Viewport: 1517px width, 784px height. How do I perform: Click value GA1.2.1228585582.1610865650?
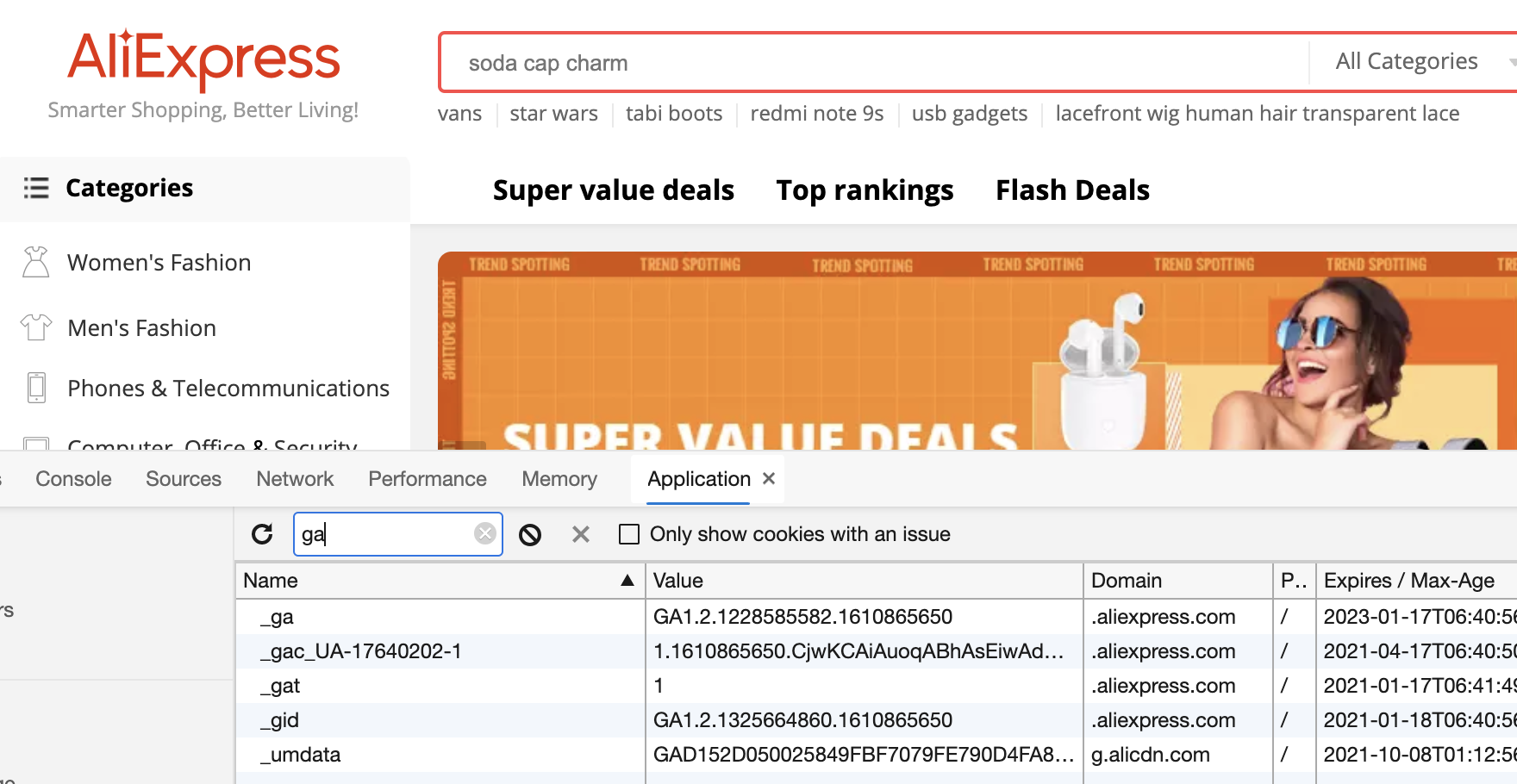[x=802, y=617]
